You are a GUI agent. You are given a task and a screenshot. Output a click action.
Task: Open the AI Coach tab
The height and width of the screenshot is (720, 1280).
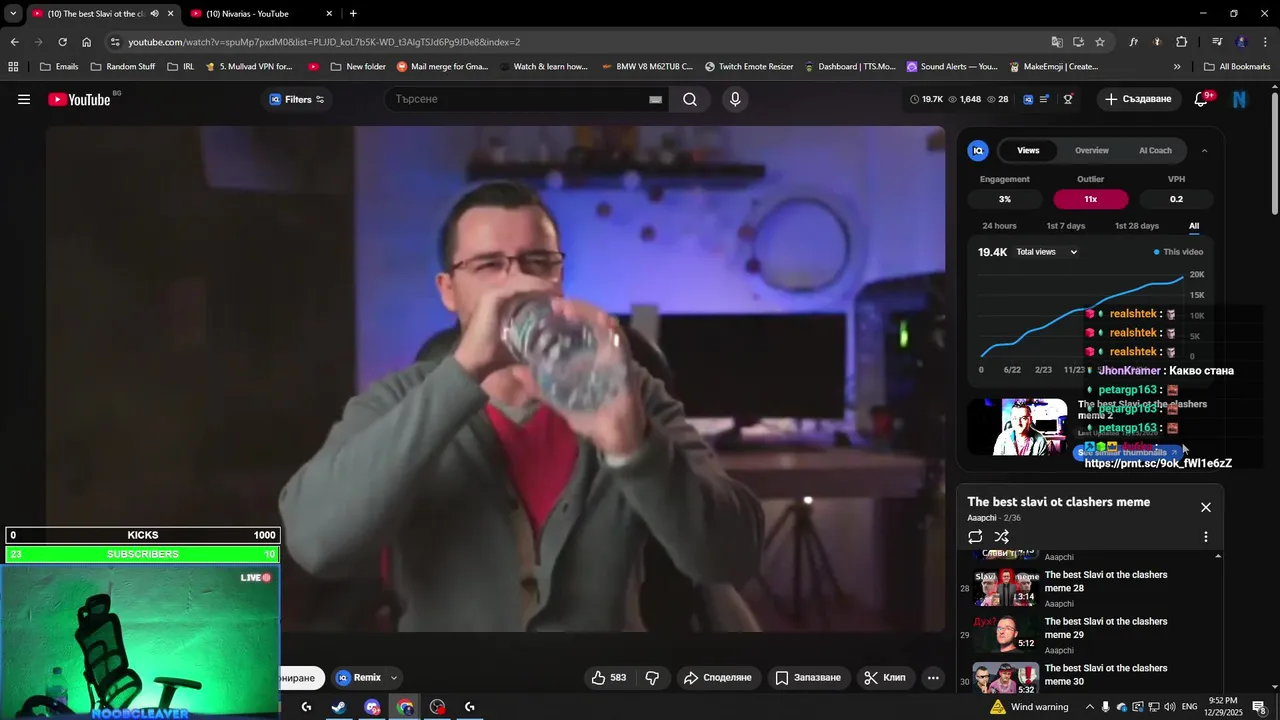click(x=1155, y=150)
